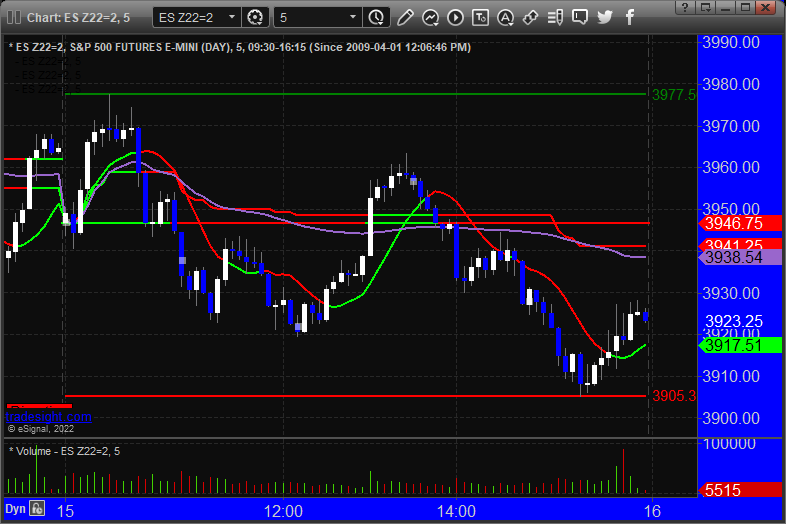
Task: Click the panel grip icon left of Chart title
Action: 14,18
